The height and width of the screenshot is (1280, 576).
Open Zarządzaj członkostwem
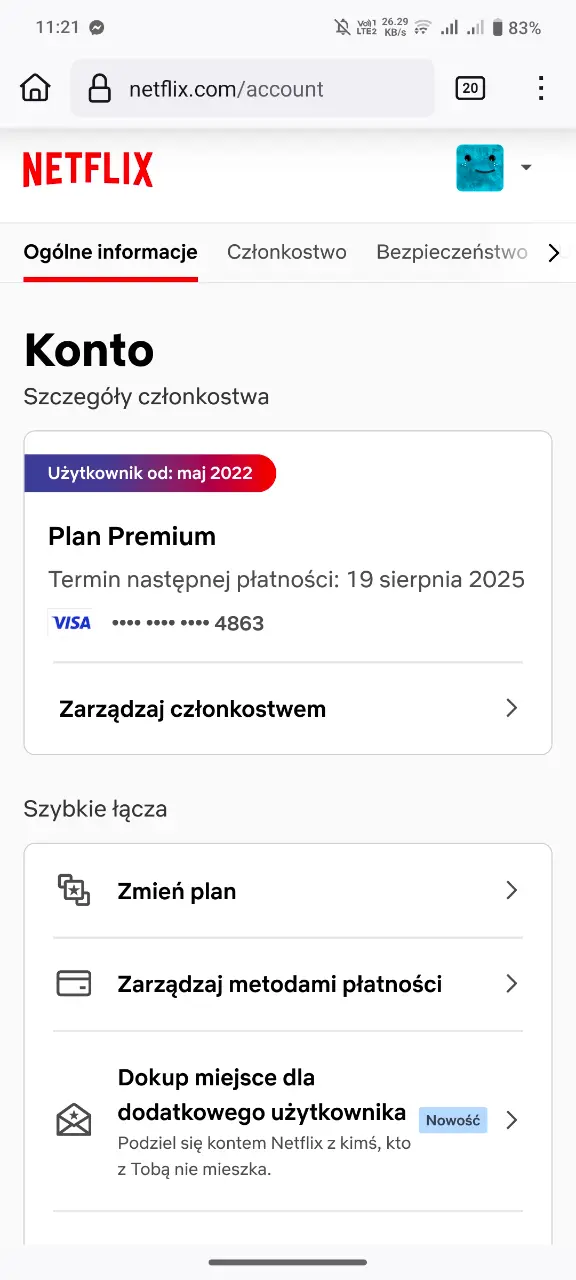[x=288, y=709]
